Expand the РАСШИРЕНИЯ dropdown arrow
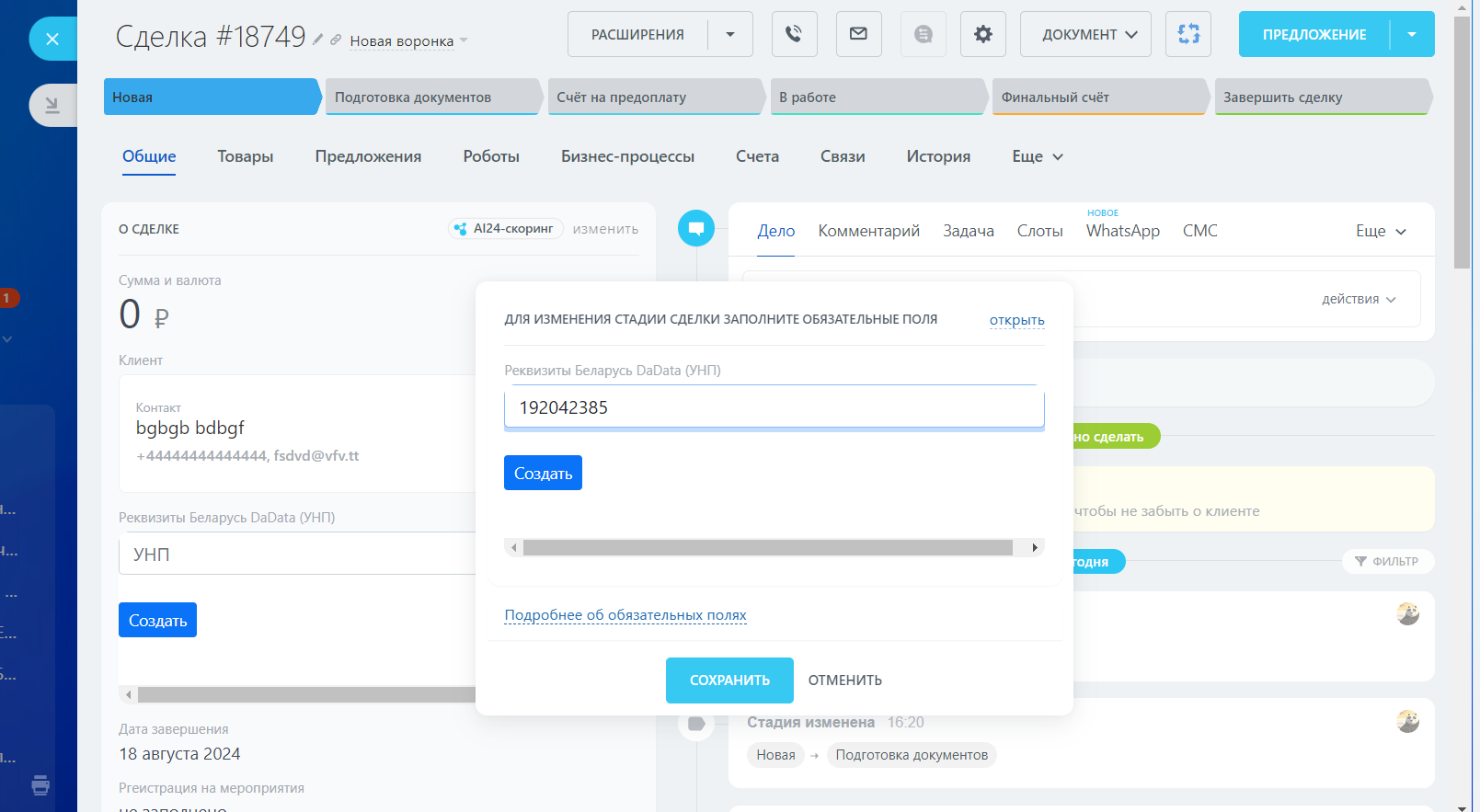Screen dimensions: 1480x812 pos(730,34)
